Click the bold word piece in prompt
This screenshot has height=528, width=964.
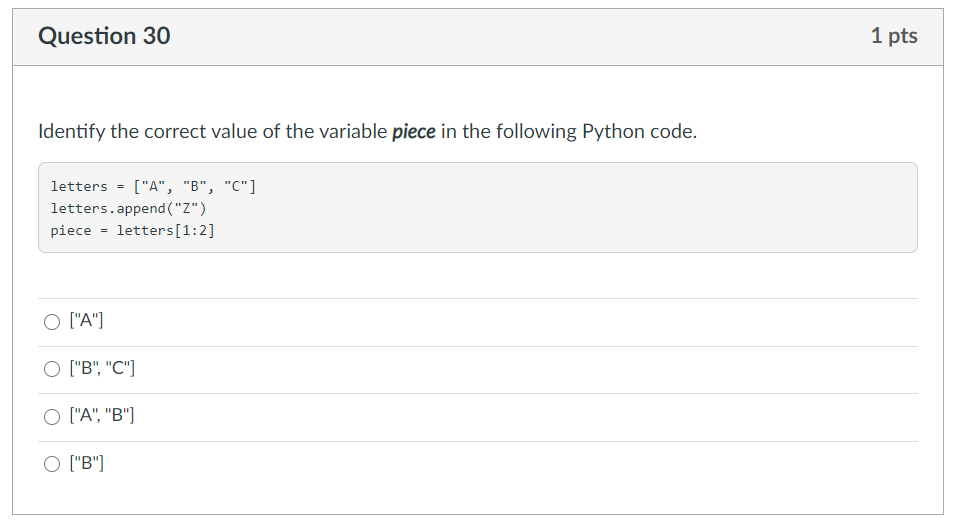point(413,132)
